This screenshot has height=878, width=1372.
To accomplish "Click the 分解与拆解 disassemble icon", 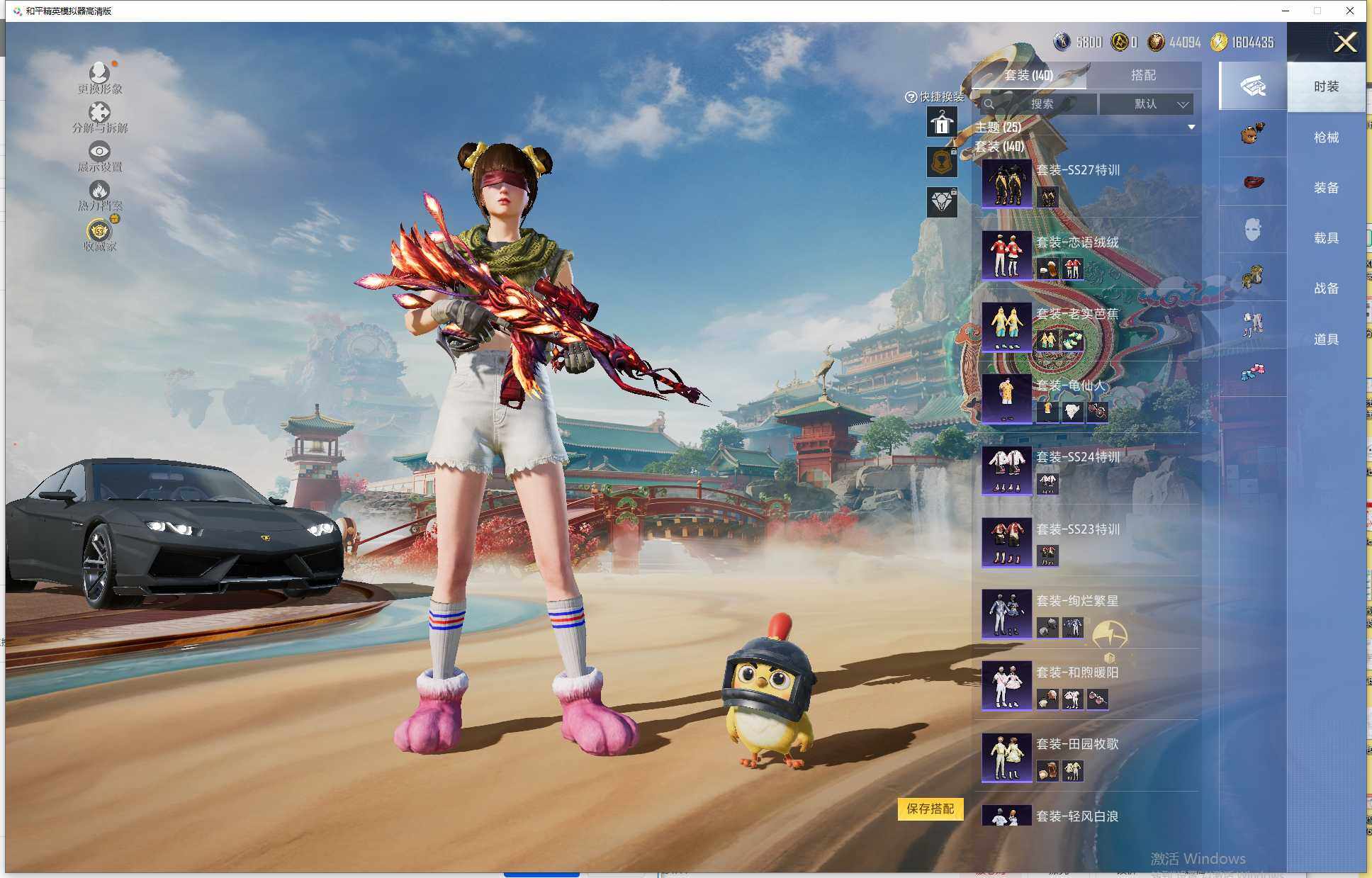I will (99, 113).
